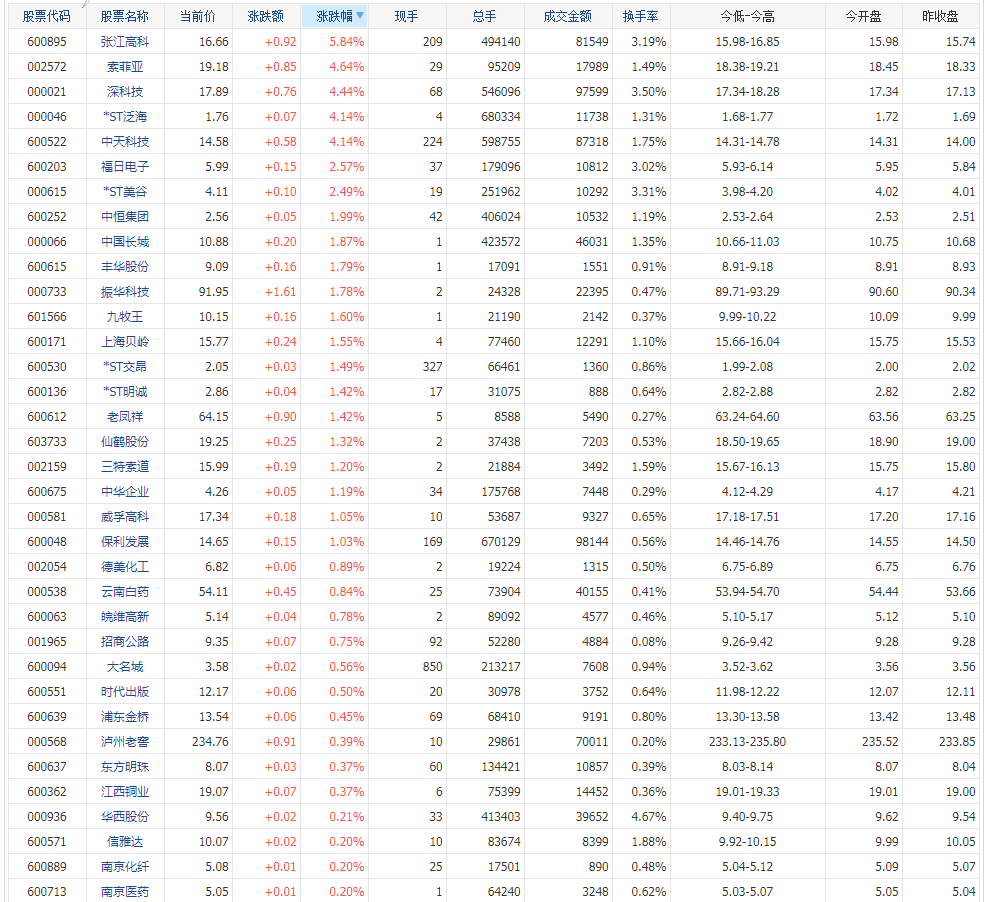Click stock code 600713 in last row
This screenshot has width=984, height=902.
tap(47, 892)
